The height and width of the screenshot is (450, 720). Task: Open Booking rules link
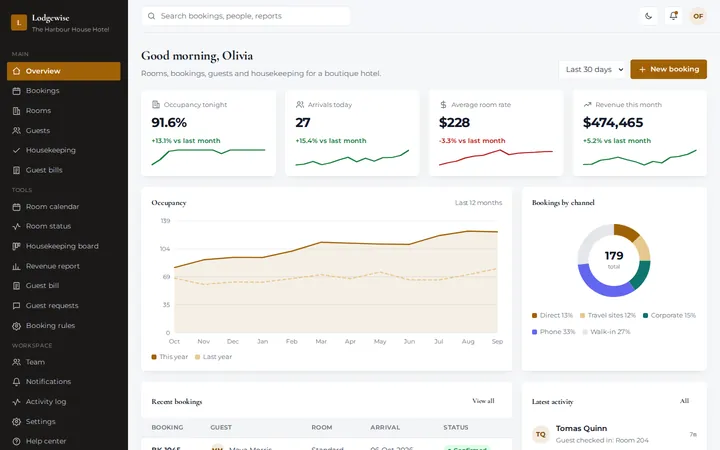point(64,326)
